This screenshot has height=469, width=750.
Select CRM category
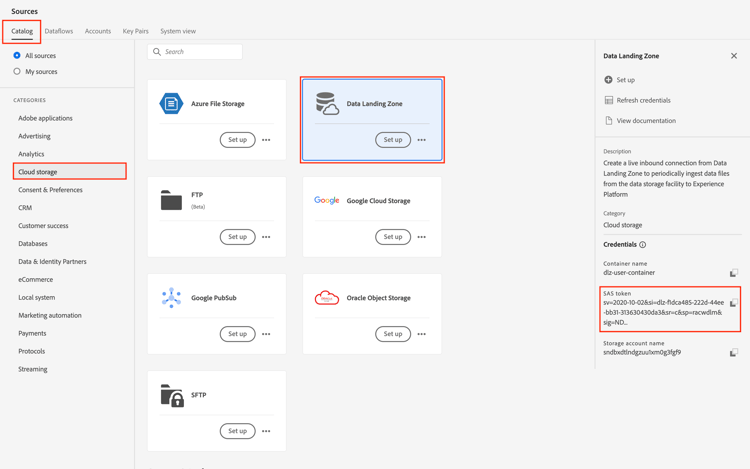pos(25,208)
